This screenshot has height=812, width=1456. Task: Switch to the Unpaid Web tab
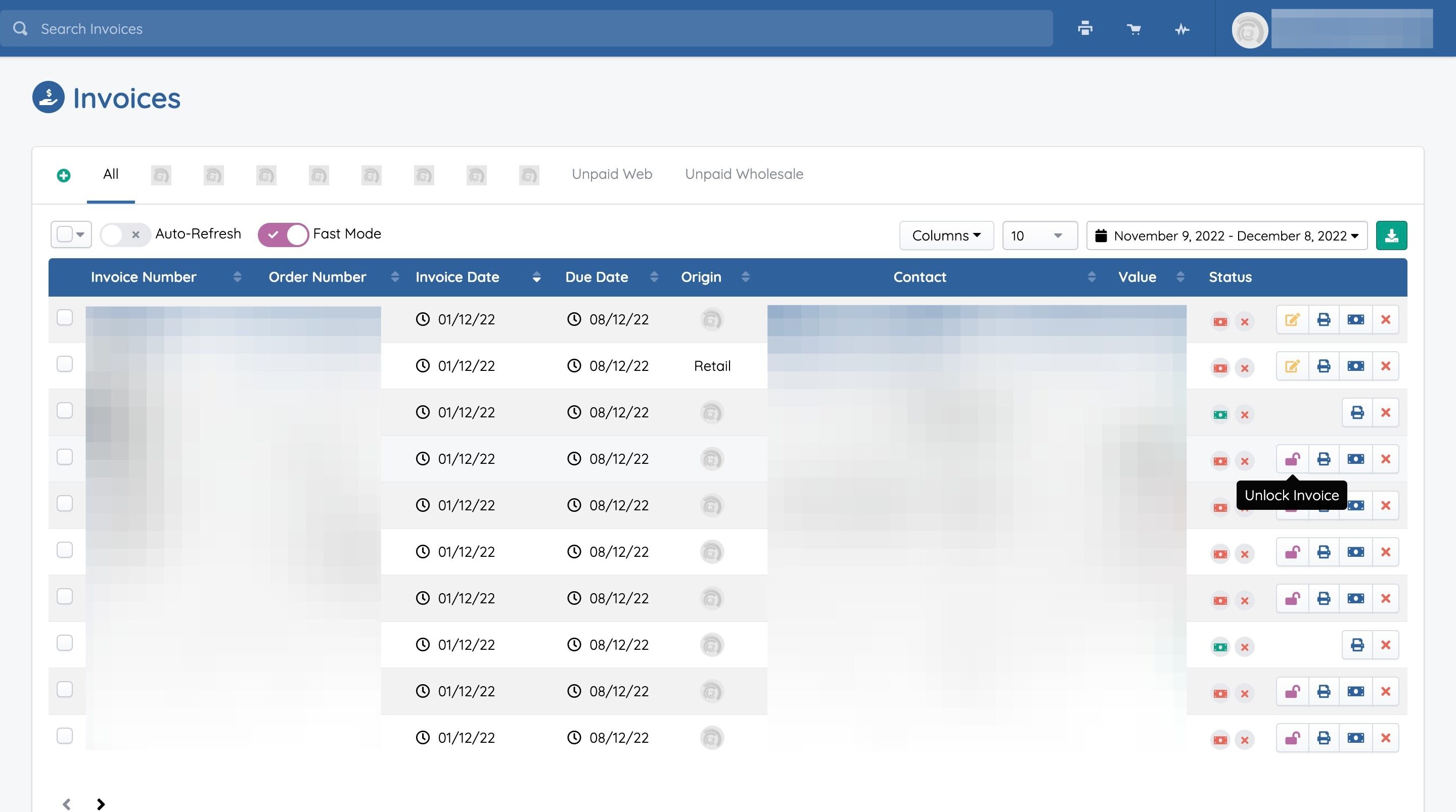point(612,174)
